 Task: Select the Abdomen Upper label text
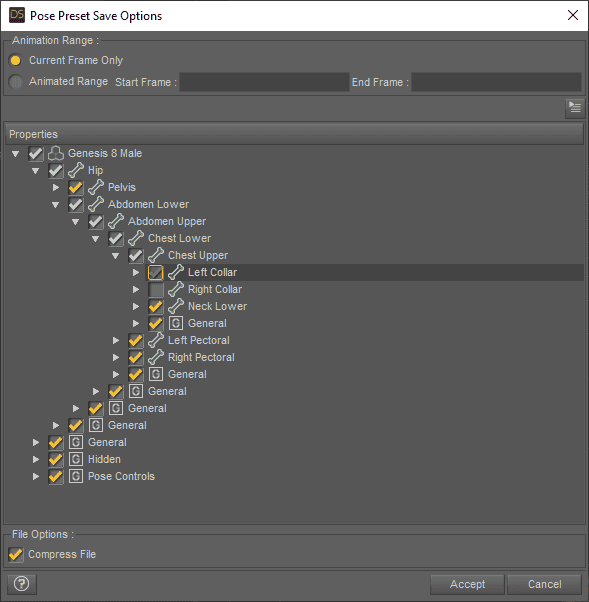[x=167, y=221]
